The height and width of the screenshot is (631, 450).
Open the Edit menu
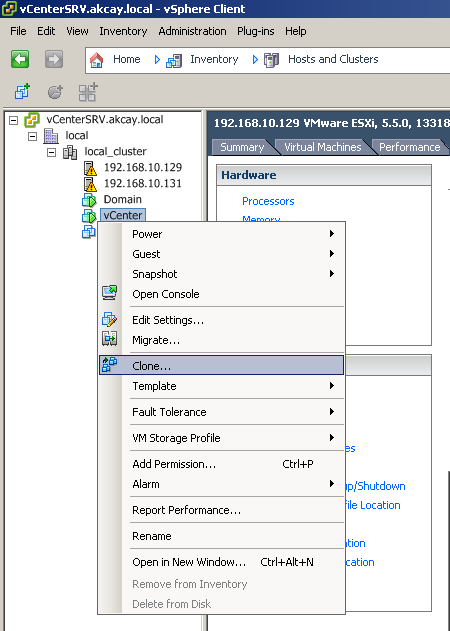pos(46,31)
